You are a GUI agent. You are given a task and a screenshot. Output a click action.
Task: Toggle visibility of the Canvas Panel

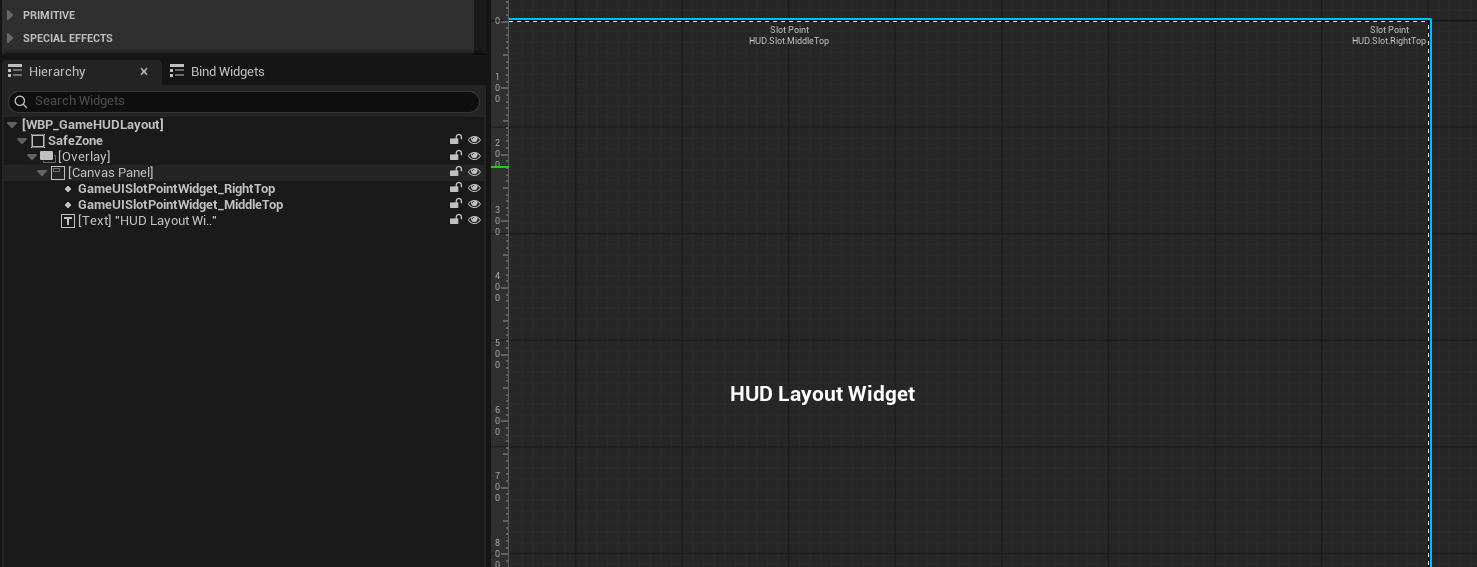[474, 173]
